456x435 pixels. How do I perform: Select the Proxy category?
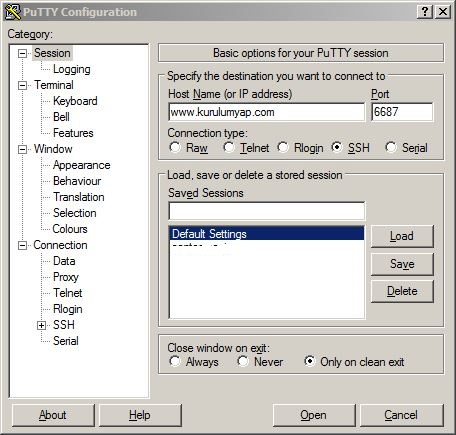pos(66,277)
